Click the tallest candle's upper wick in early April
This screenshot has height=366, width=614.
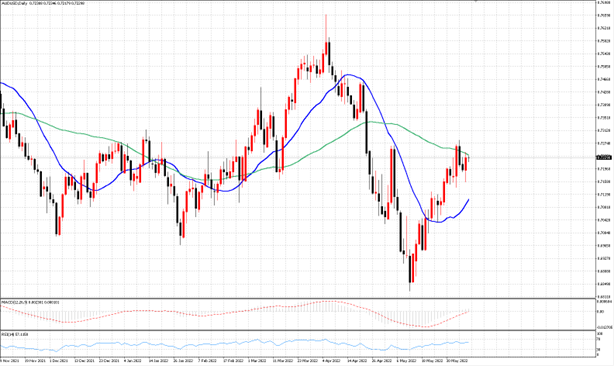tap(326, 27)
